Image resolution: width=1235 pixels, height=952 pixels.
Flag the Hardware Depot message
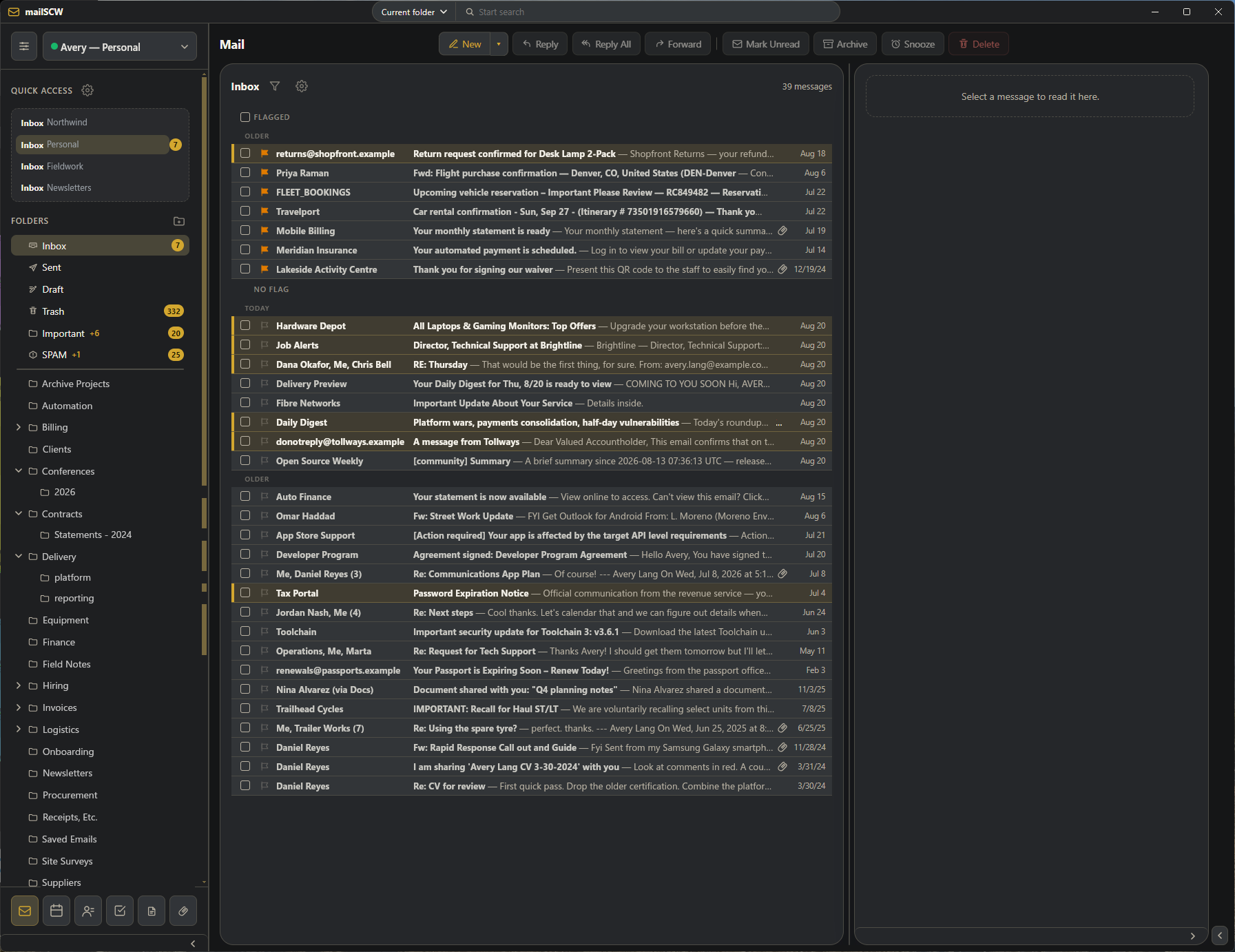click(x=264, y=326)
